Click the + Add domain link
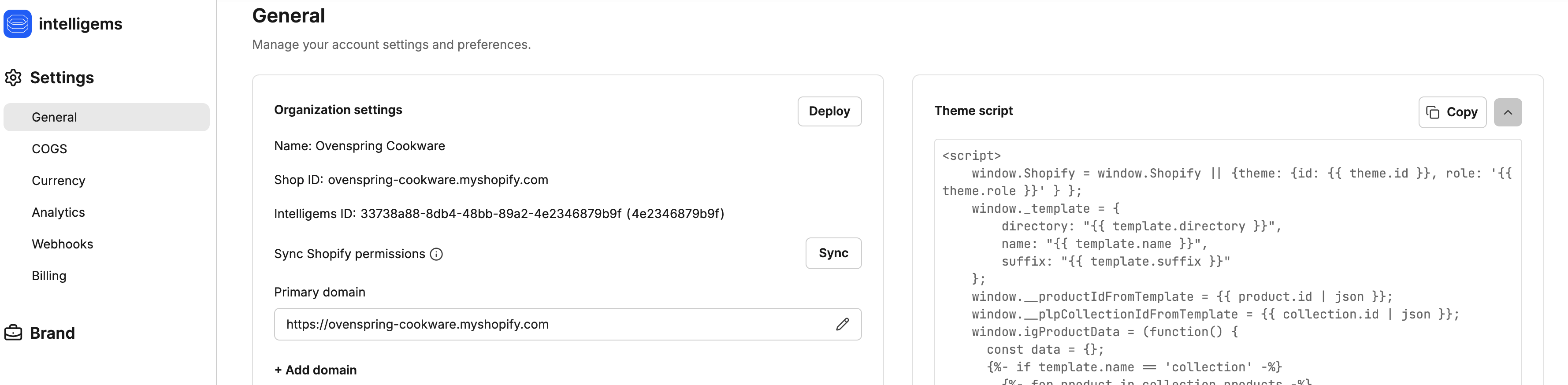Image resolution: width=1568 pixels, height=385 pixels. tap(315, 370)
